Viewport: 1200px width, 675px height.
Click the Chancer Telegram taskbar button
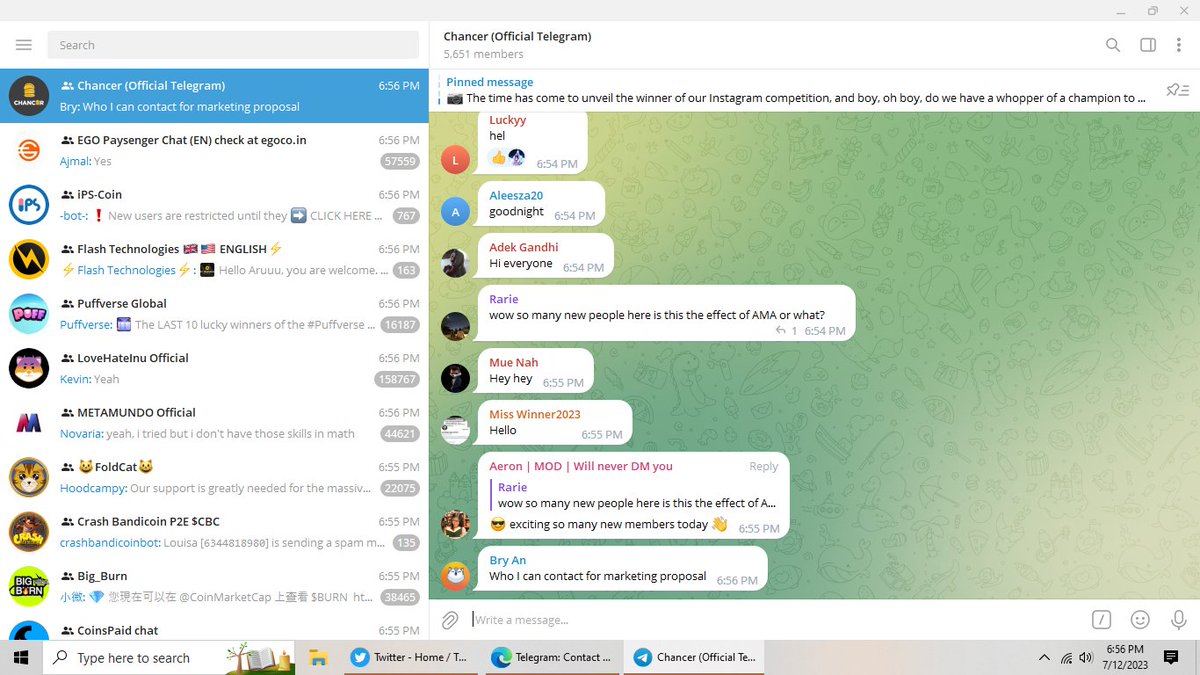[694, 658]
